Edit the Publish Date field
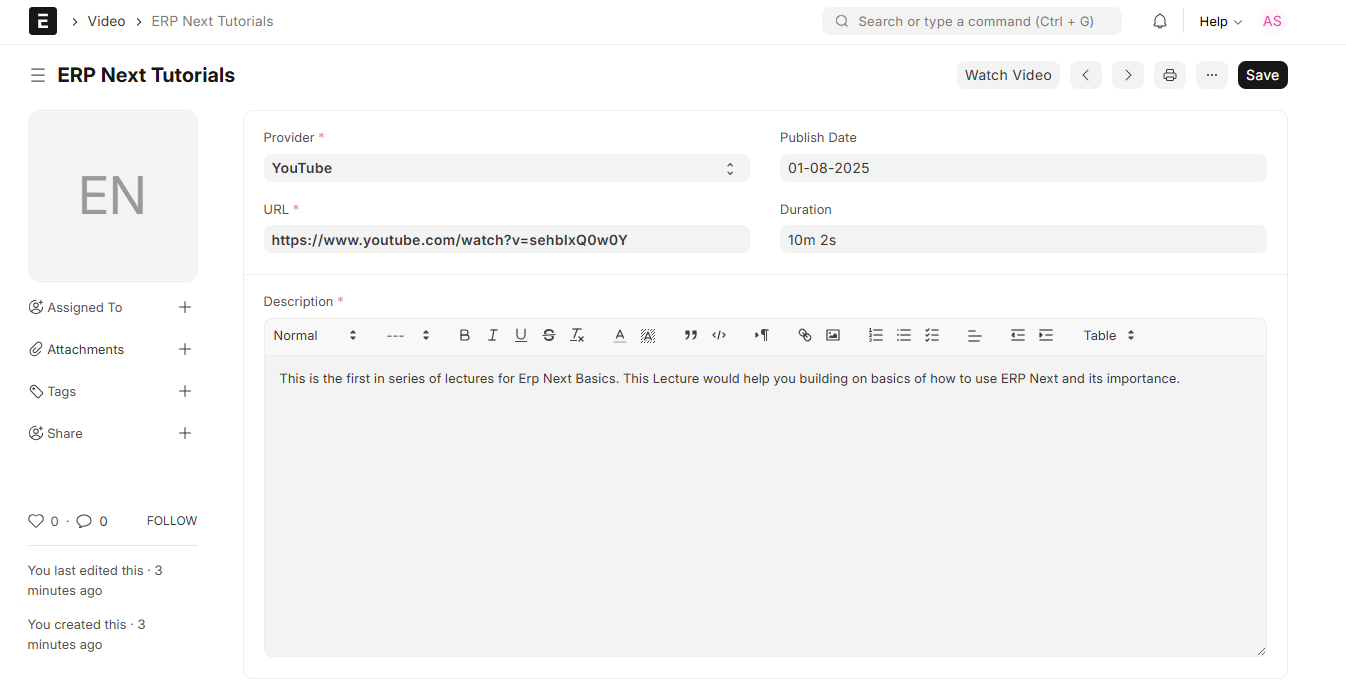The image size is (1346, 697). click(x=1023, y=168)
